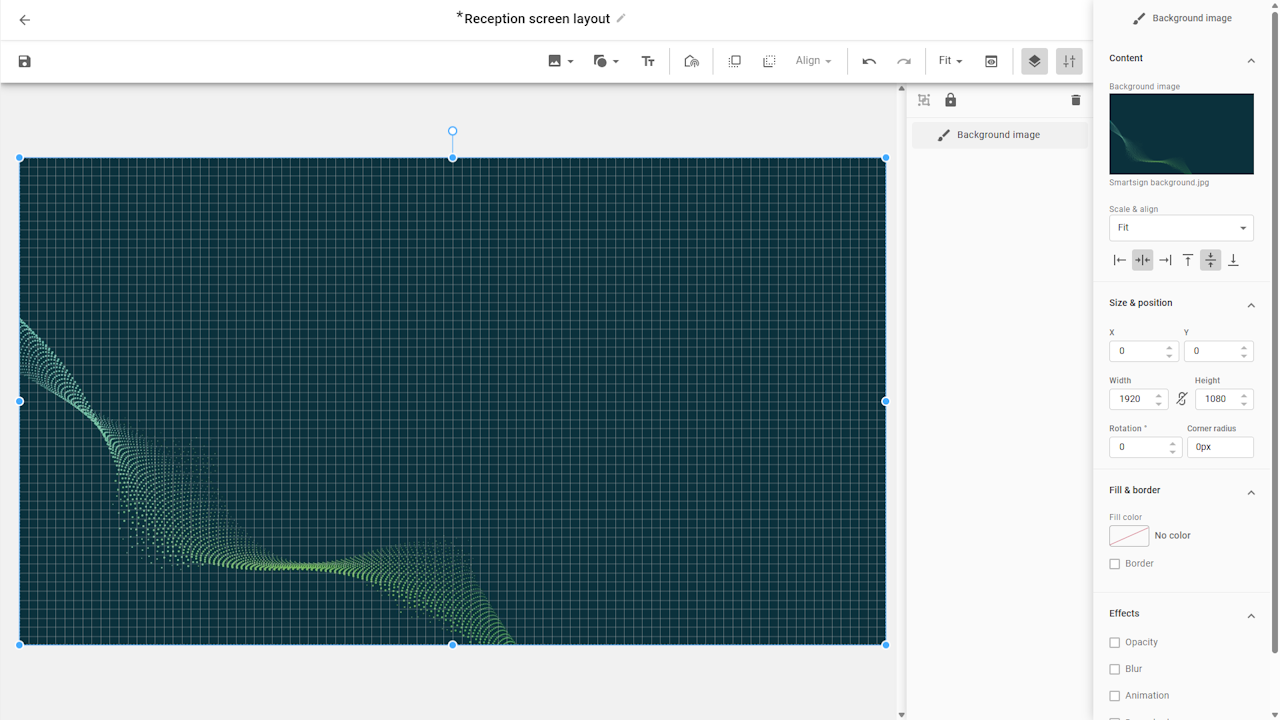Click the aspect ratio link icon
The height and width of the screenshot is (720, 1280).
[x=1182, y=399]
